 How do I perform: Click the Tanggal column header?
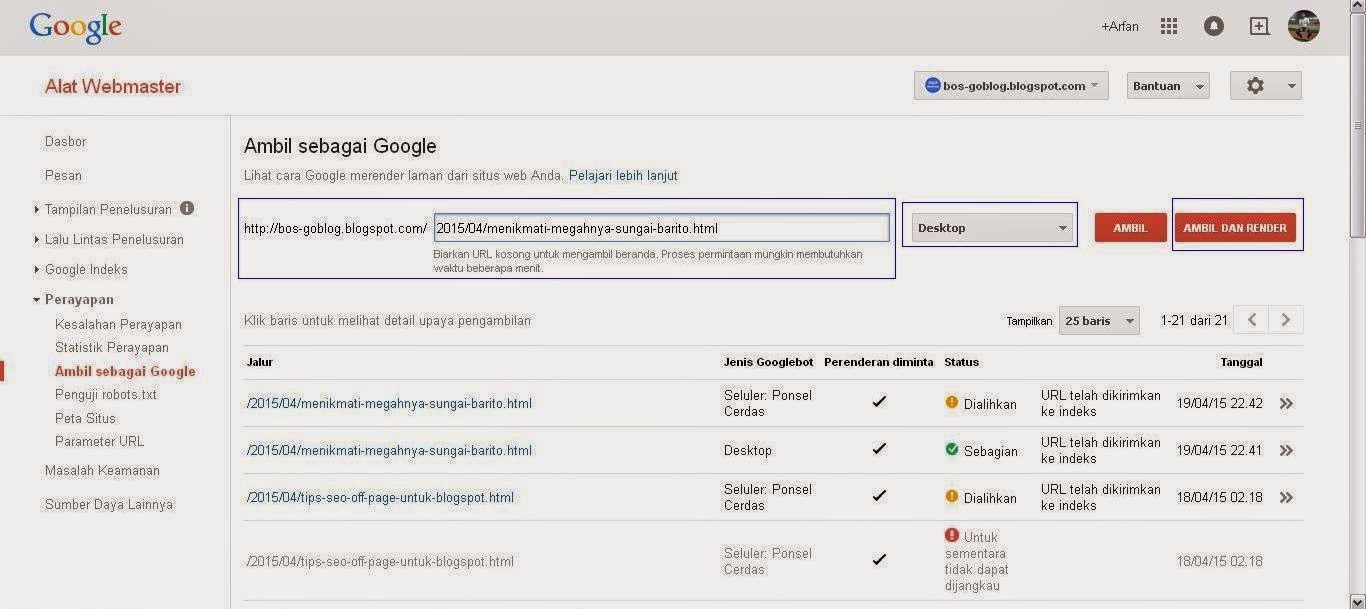pyautogui.click(x=1241, y=362)
